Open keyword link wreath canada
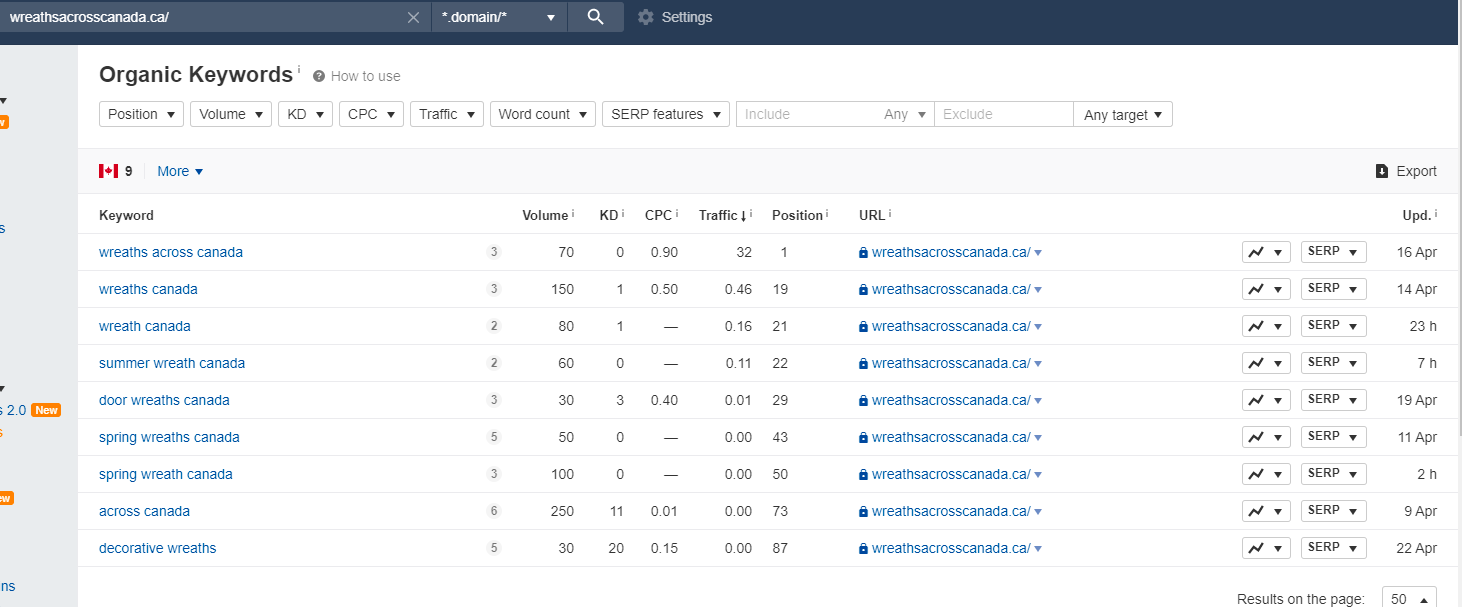1462x607 pixels. point(145,326)
